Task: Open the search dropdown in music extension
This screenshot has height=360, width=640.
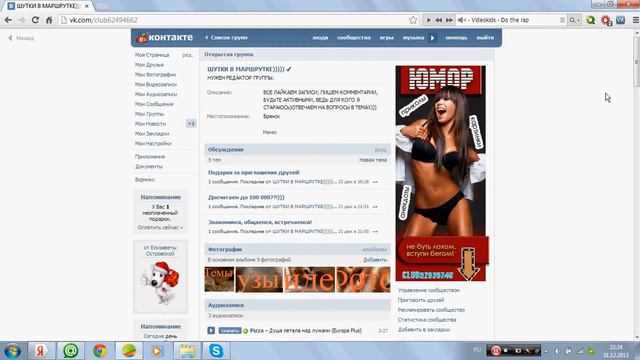Action: click(x=574, y=20)
